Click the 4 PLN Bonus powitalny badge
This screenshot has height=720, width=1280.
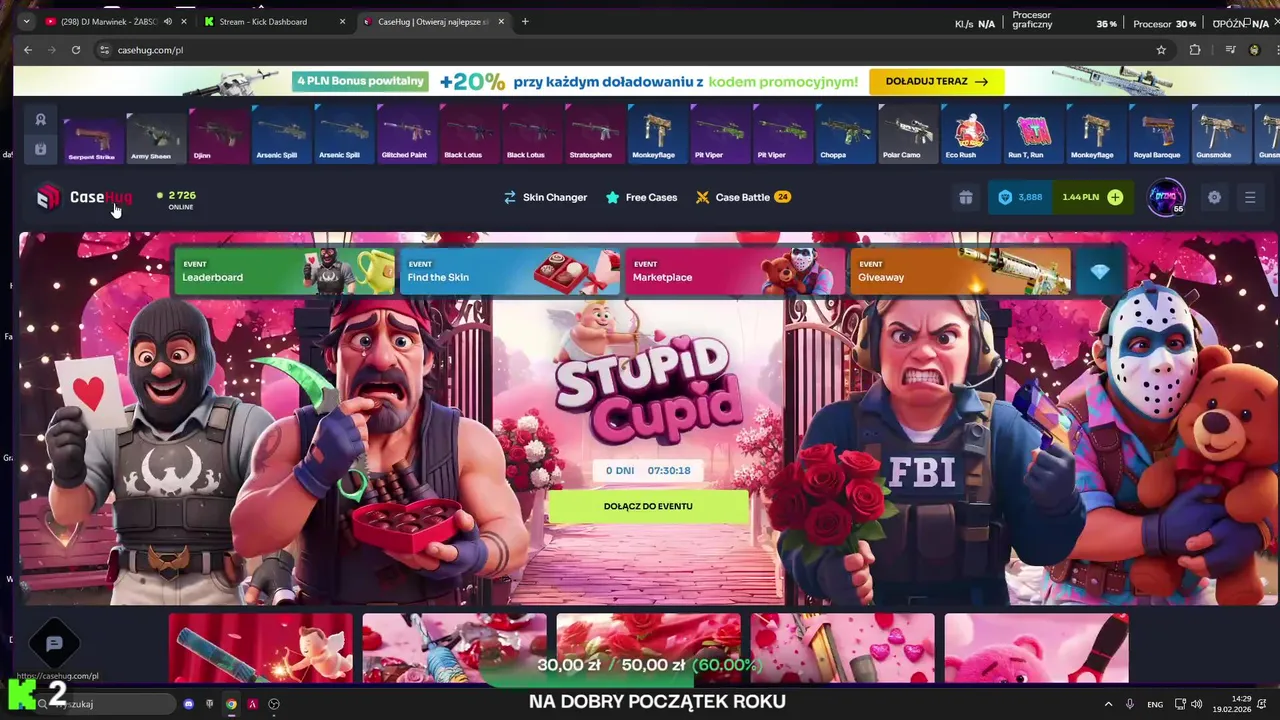click(x=360, y=82)
